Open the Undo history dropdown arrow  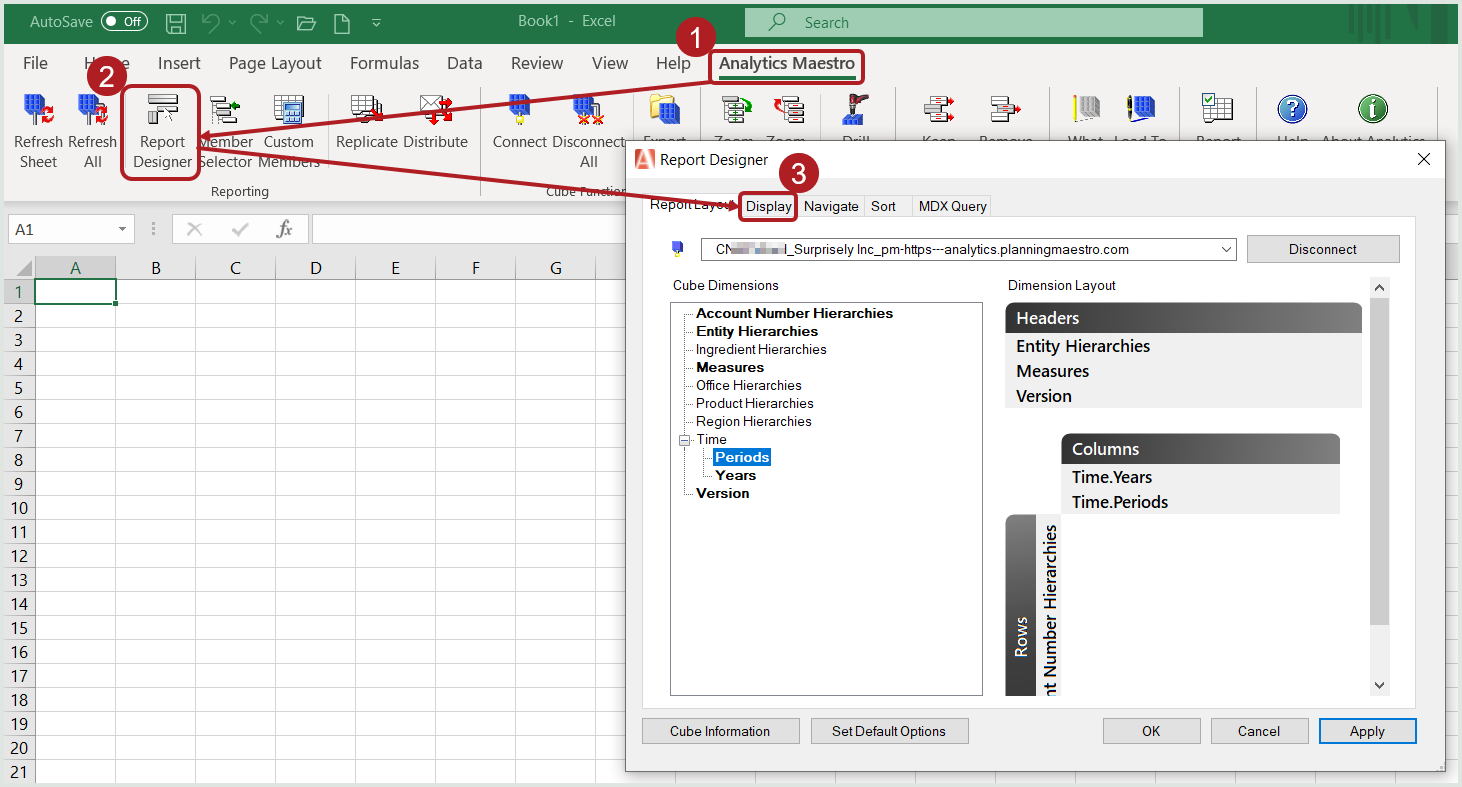point(232,22)
